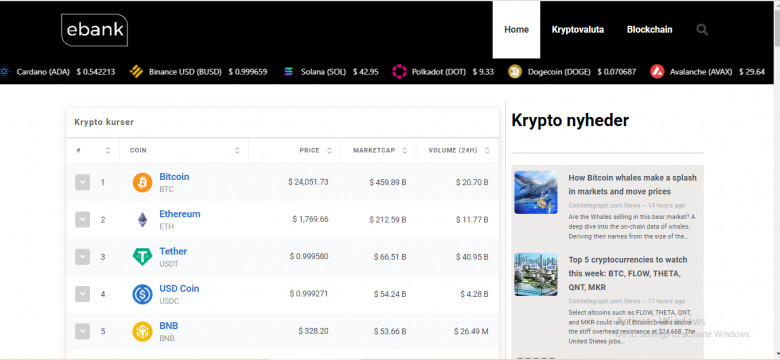The image size is (780, 360).
Task: Open the search magnifier icon
Action: click(x=702, y=29)
